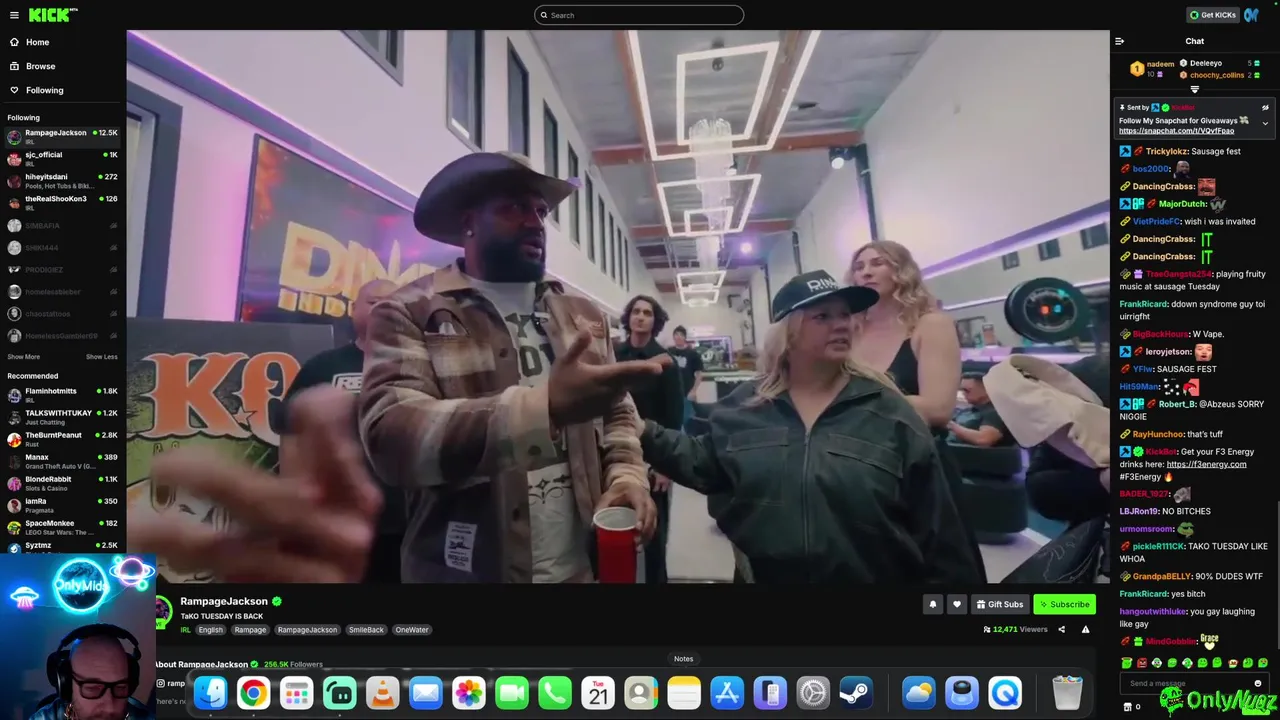Open Notes from the dock
The width and height of the screenshot is (1280, 720).
click(x=684, y=692)
